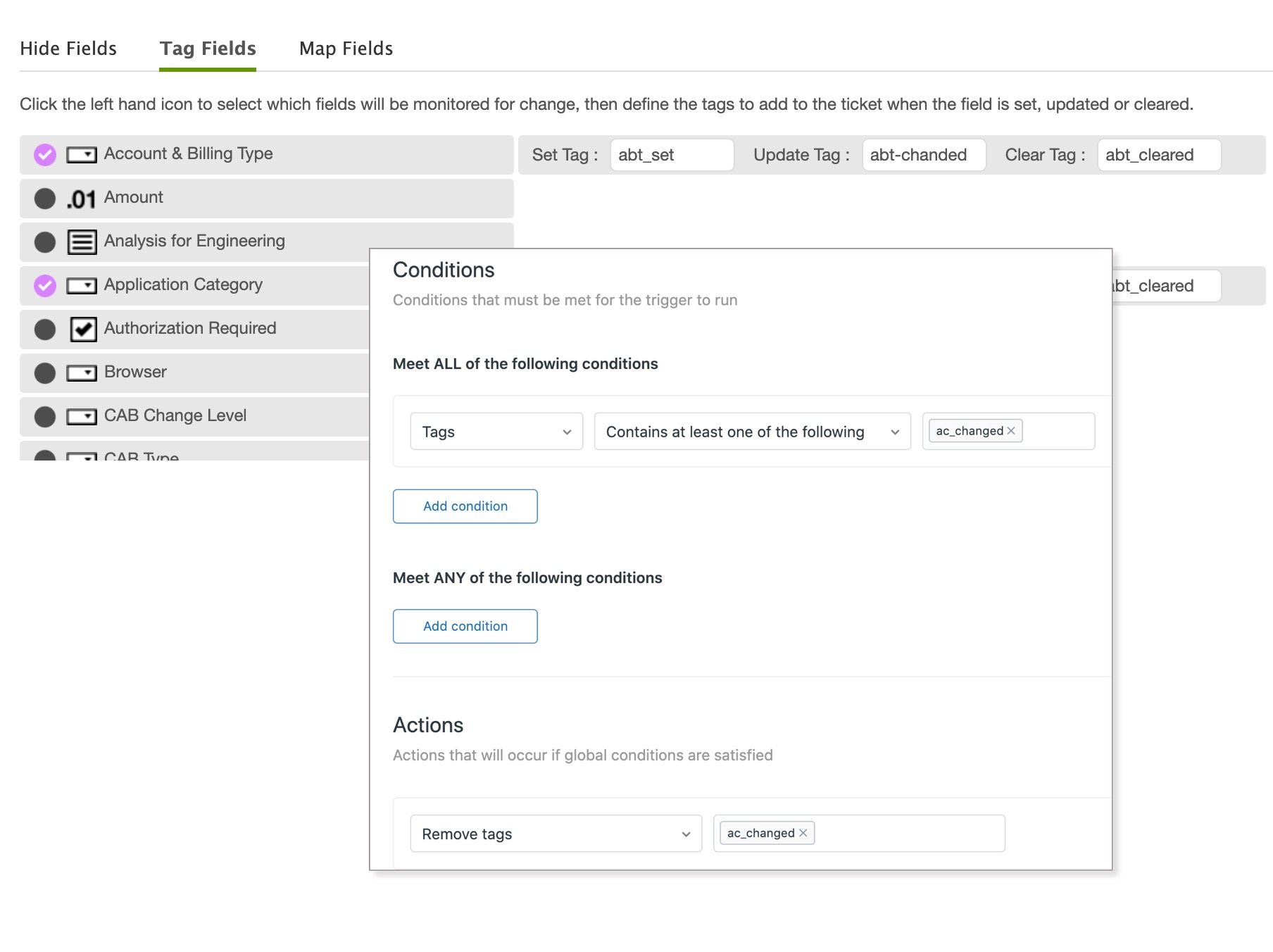Remove ac_changed tag from the condition
Screen dimensions: 1273x952
click(x=1011, y=431)
